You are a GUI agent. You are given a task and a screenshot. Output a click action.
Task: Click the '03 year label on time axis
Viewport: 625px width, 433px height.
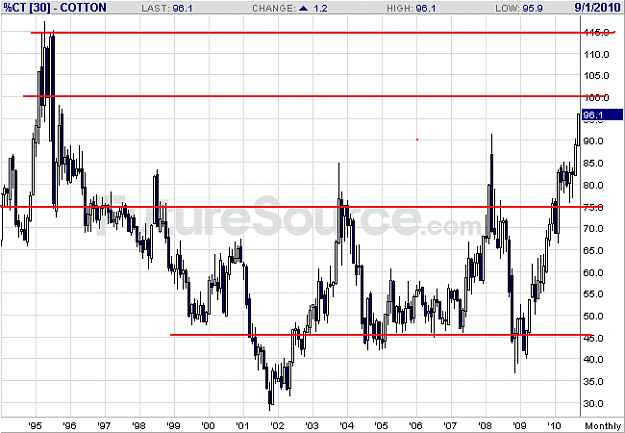(312, 425)
